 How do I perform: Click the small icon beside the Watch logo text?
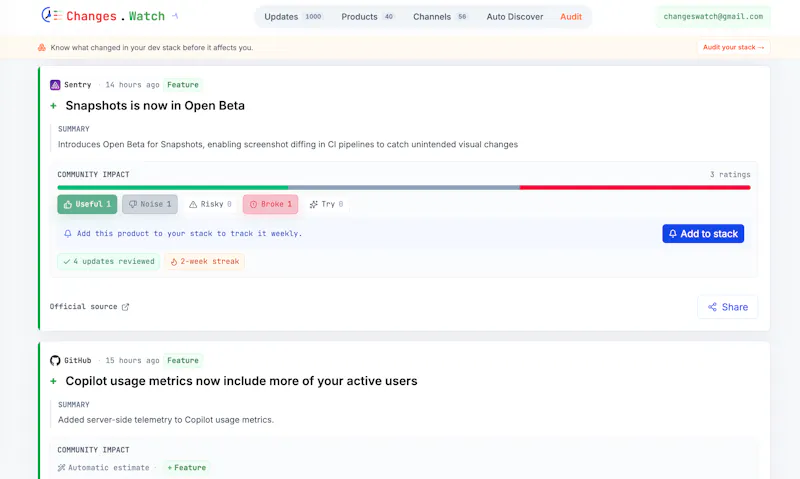[x=175, y=16]
